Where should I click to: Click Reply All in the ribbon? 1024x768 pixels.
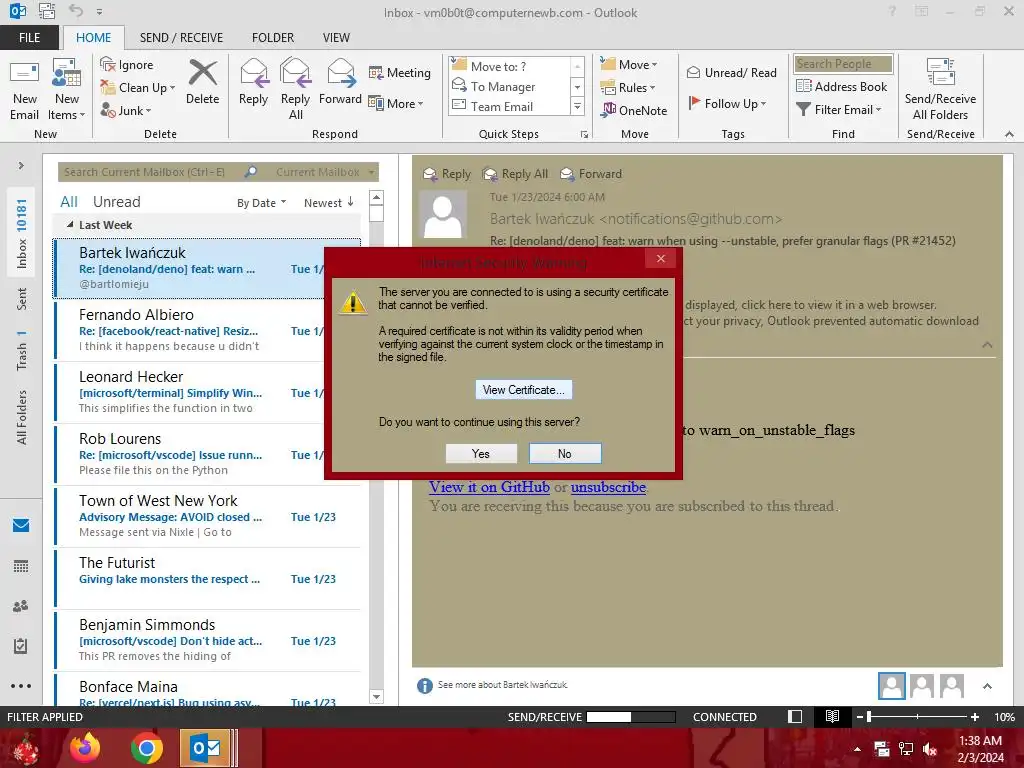point(295,90)
